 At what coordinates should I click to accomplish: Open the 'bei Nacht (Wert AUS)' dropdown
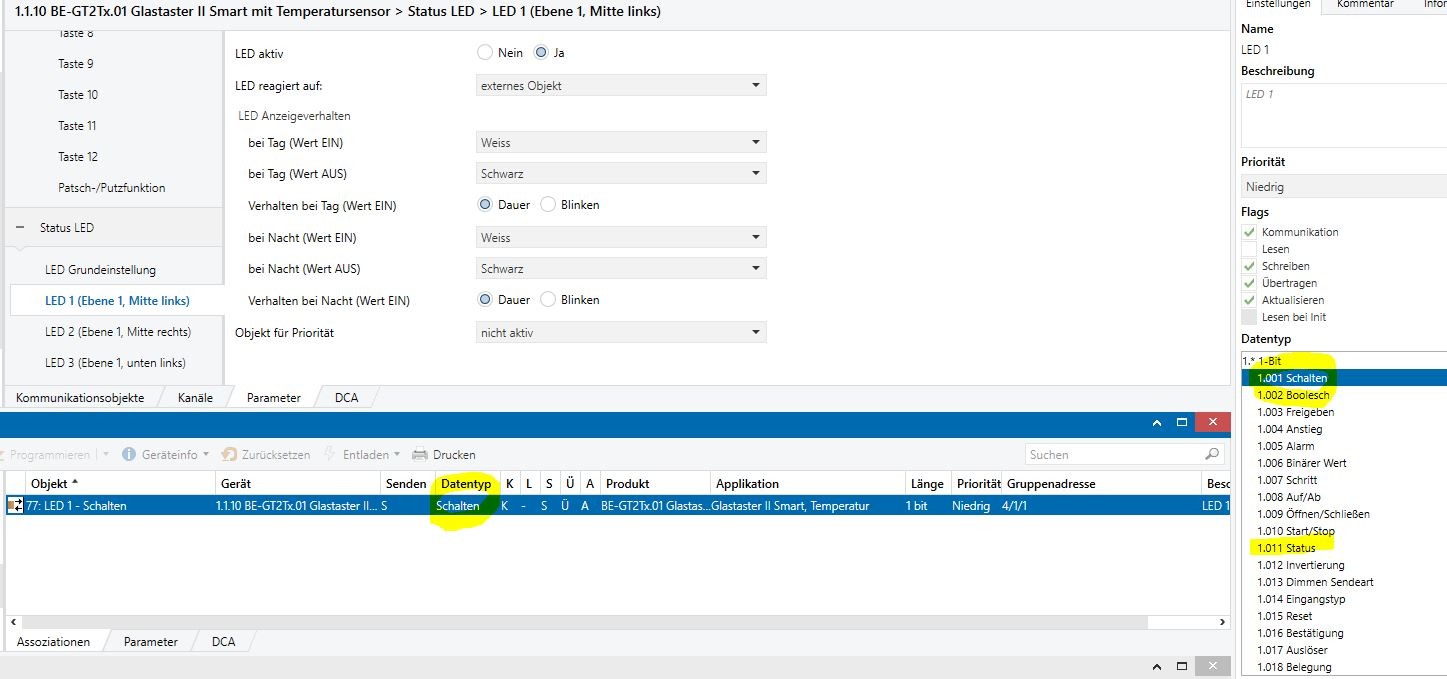621,268
